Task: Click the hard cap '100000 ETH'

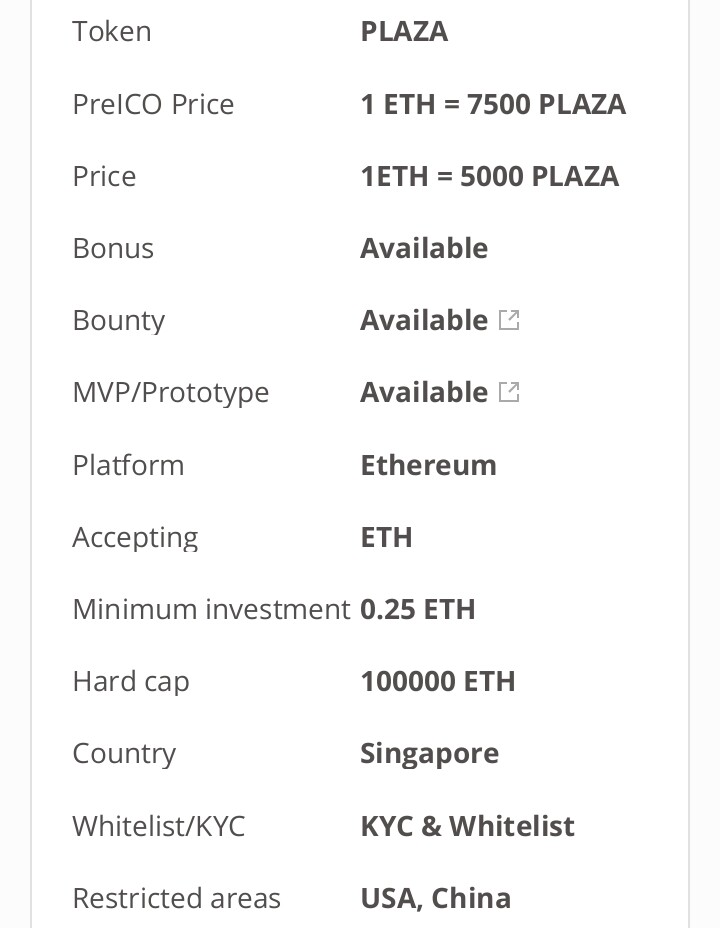Action: click(x=438, y=681)
